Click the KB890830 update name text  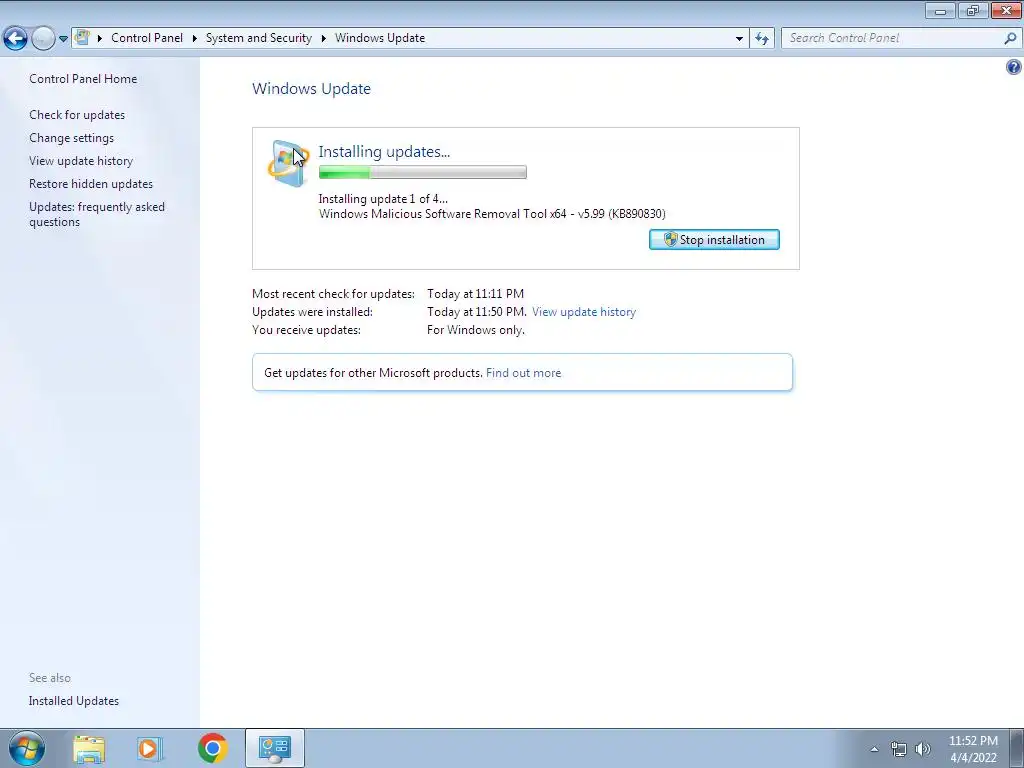pyautogui.click(x=492, y=214)
